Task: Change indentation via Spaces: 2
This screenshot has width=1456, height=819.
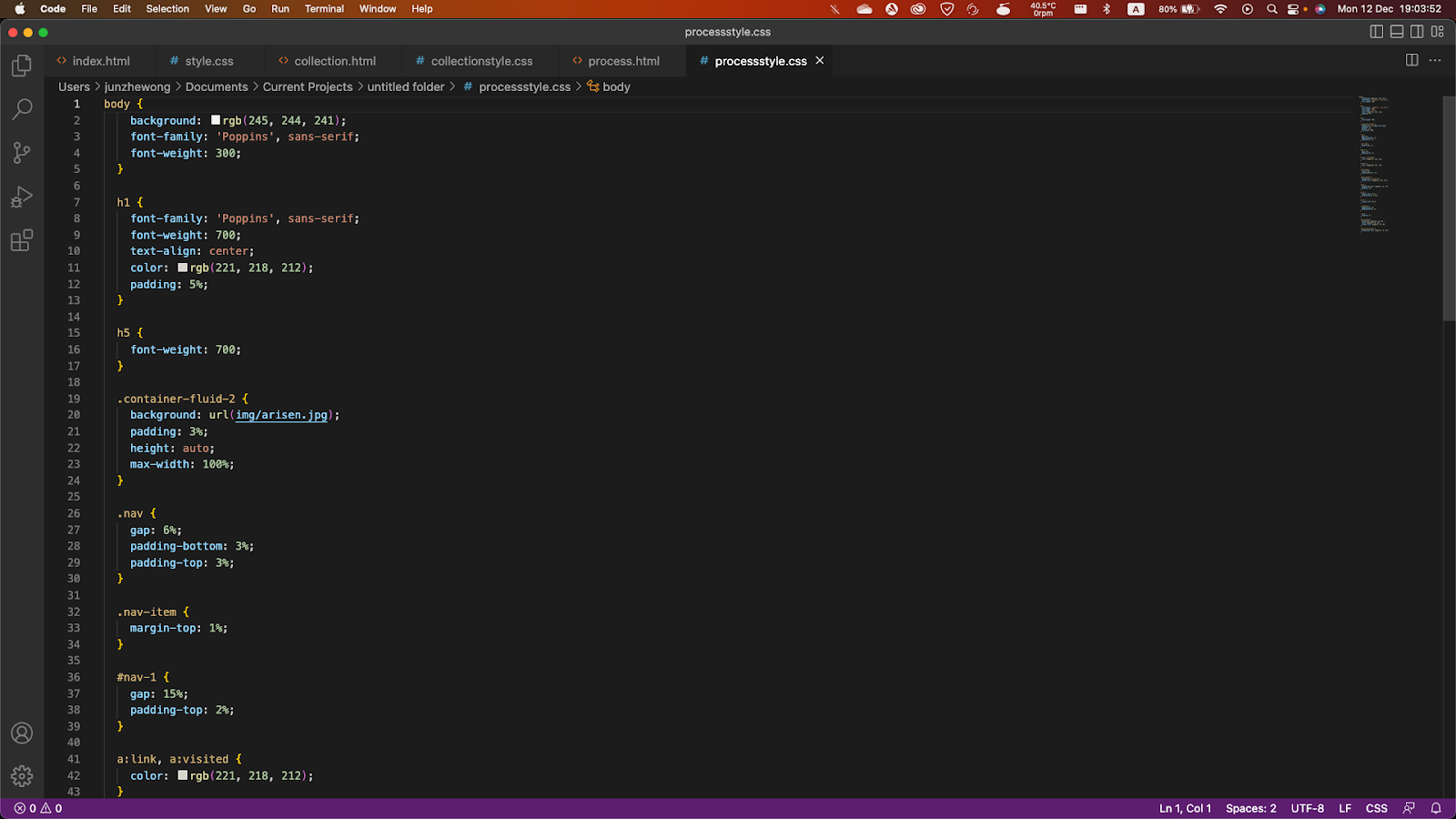Action: (x=1250, y=808)
